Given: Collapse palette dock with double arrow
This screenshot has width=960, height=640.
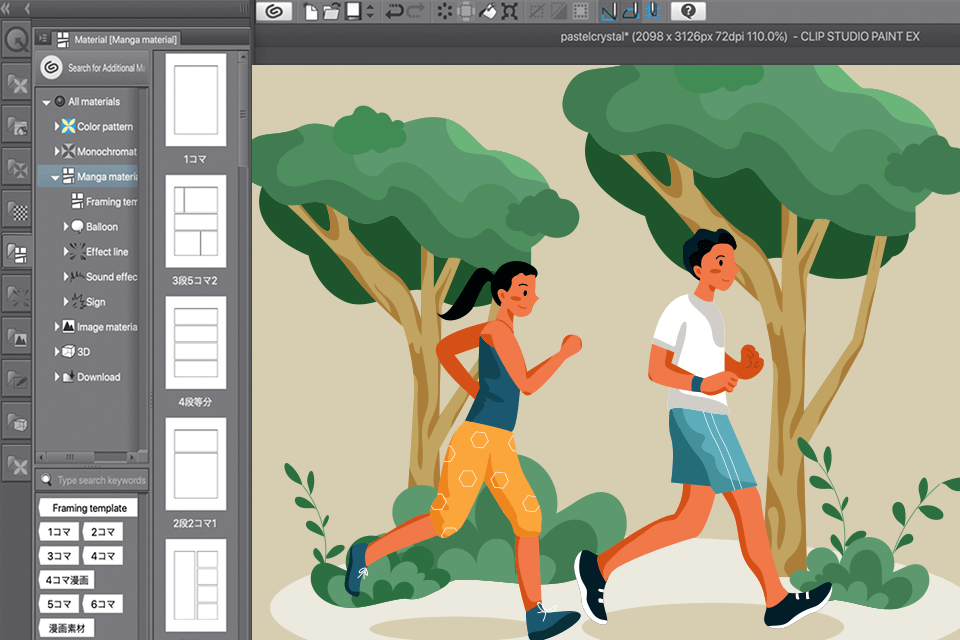Looking at the screenshot, I should point(7,9).
